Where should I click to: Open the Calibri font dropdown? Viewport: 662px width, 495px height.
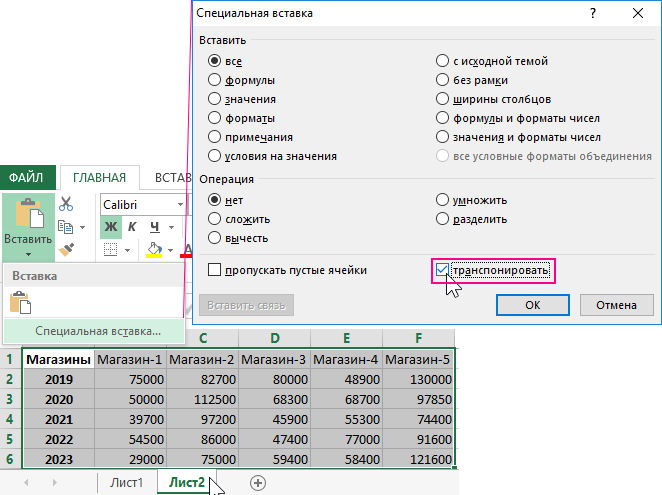(181, 204)
